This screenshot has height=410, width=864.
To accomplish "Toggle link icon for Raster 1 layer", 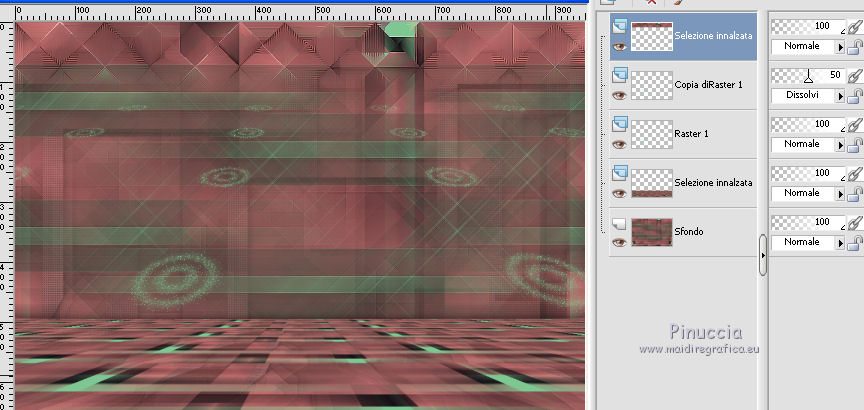I will tap(855, 124).
